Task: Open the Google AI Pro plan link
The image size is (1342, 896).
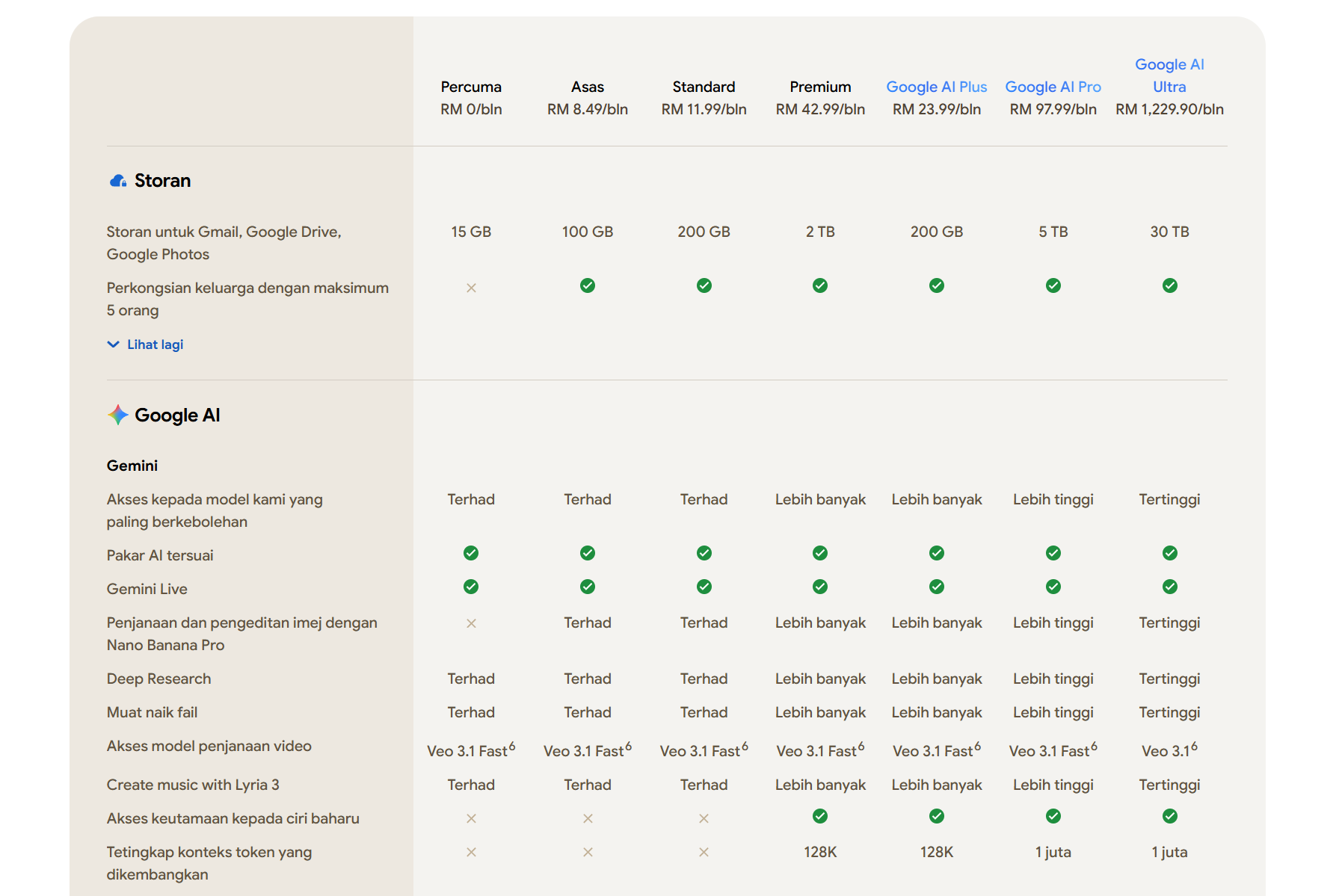Action: pos(1053,87)
